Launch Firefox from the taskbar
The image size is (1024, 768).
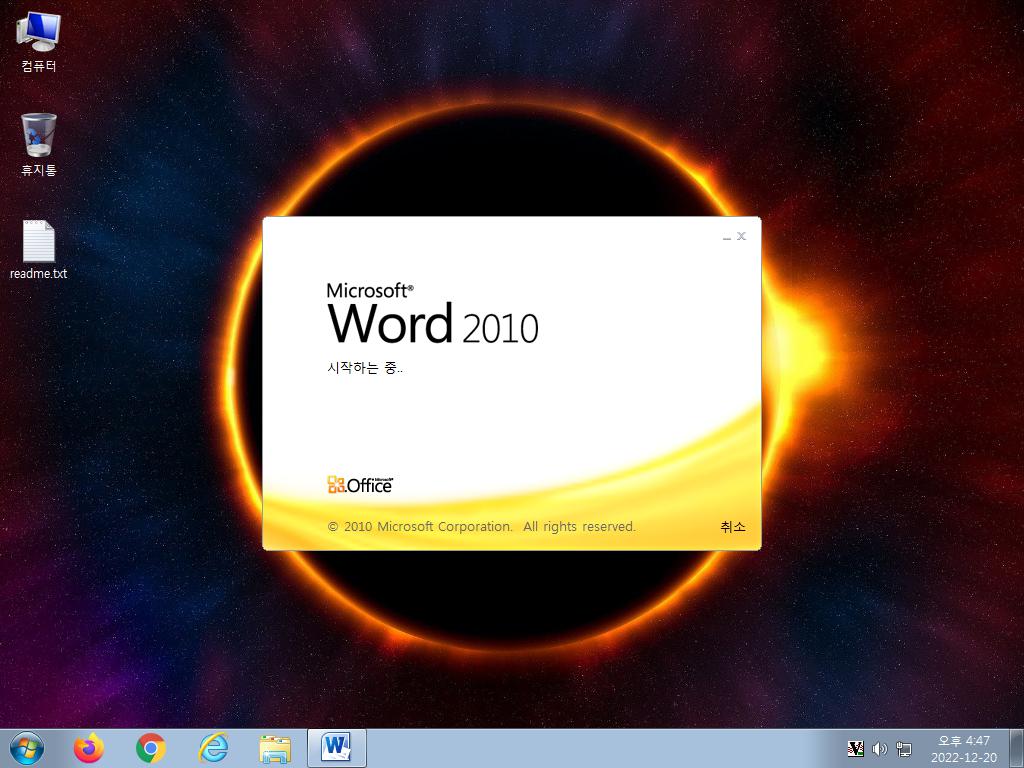point(88,748)
